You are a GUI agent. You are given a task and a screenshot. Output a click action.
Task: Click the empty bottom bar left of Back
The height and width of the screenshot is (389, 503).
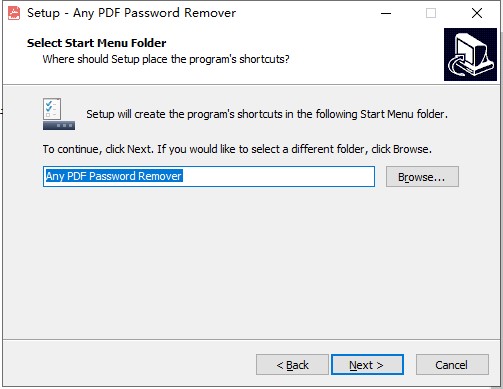point(130,365)
